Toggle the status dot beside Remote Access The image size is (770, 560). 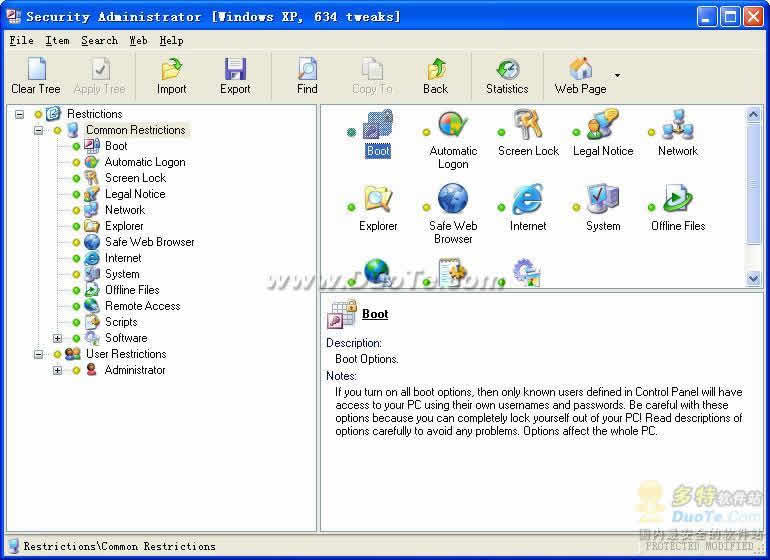(x=76, y=306)
